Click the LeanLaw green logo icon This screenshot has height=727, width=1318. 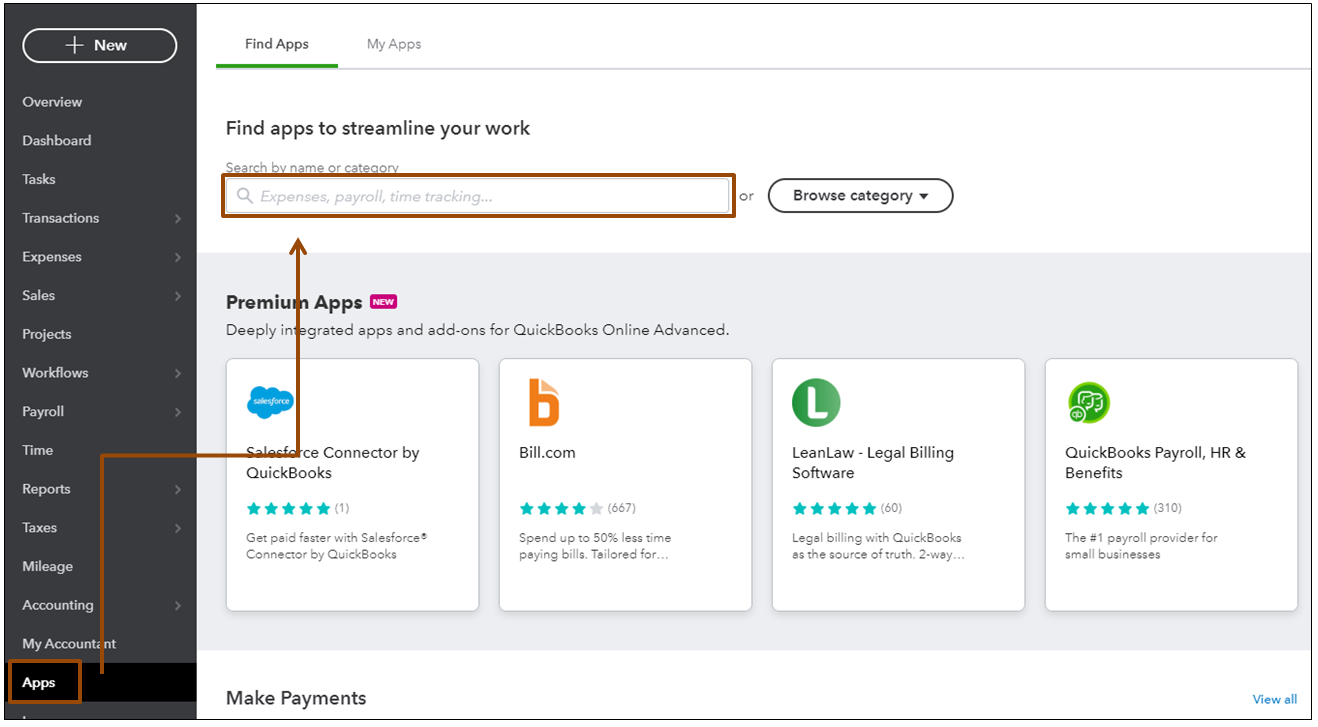pyautogui.click(x=816, y=403)
